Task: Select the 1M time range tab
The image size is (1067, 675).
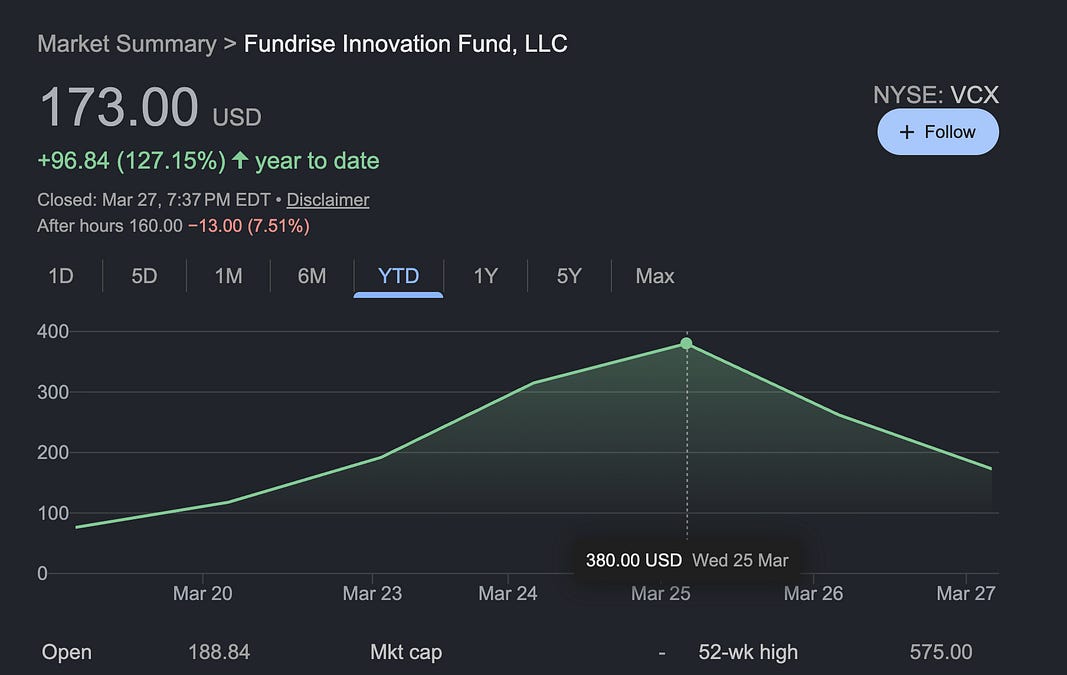Action: coord(229,276)
